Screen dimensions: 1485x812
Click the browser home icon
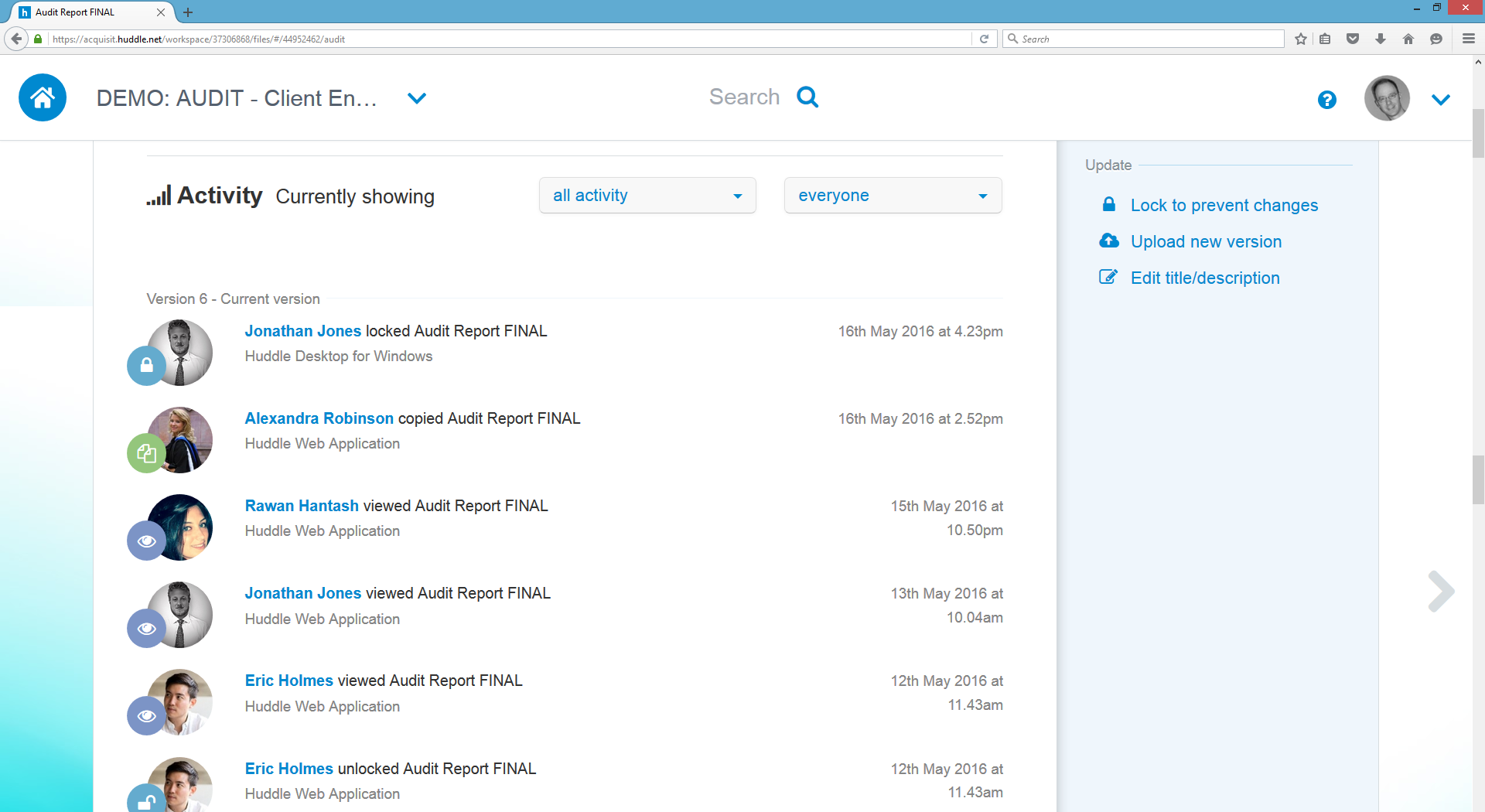[1408, 39]
